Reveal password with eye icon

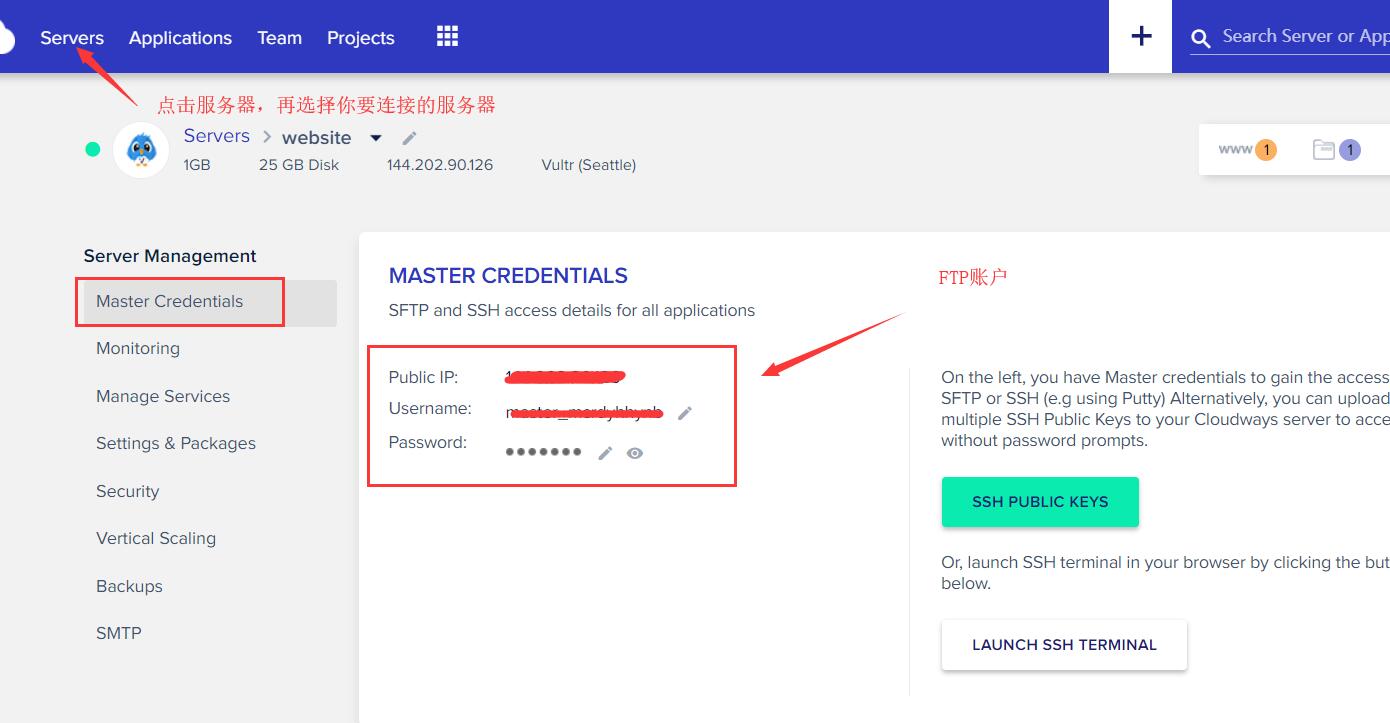635,453
